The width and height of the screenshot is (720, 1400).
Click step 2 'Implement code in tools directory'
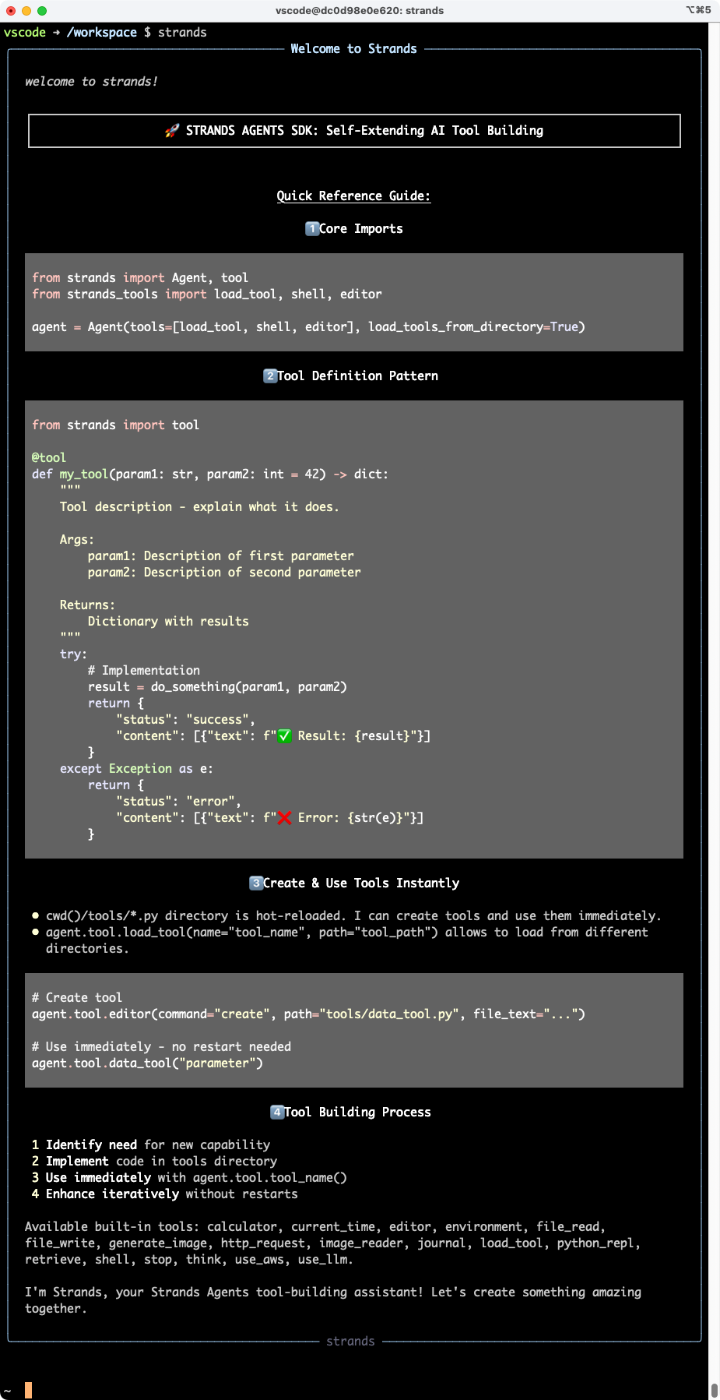[154, 1161]
